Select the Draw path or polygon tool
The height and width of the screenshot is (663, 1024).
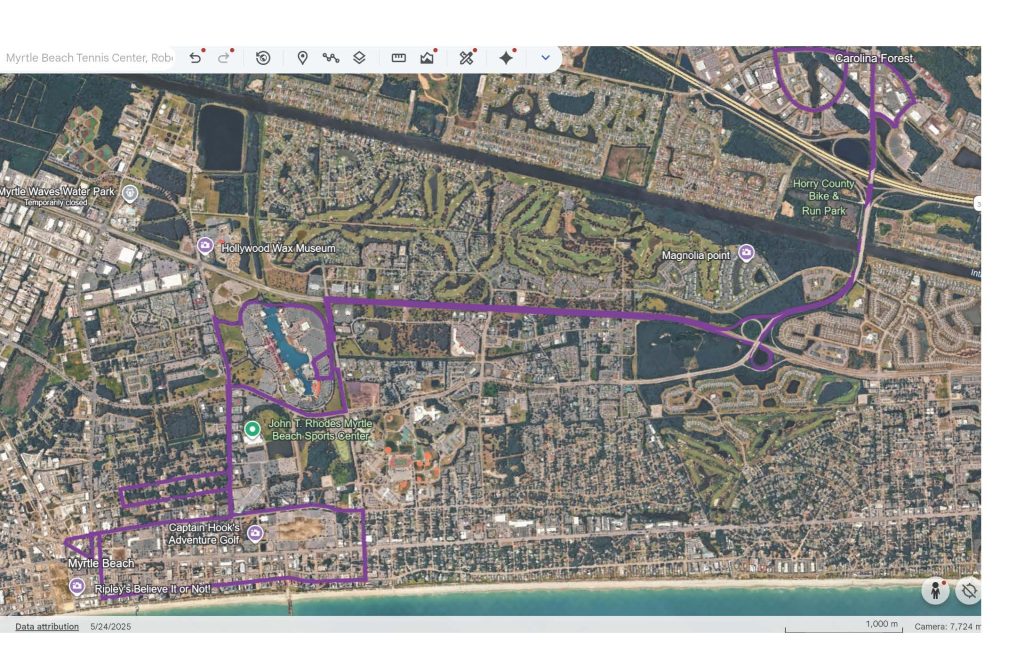[x=331, y=58]
